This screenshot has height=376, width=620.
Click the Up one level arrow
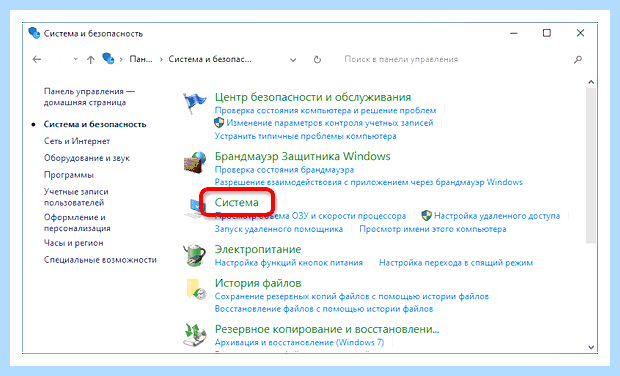click(91, 60)
